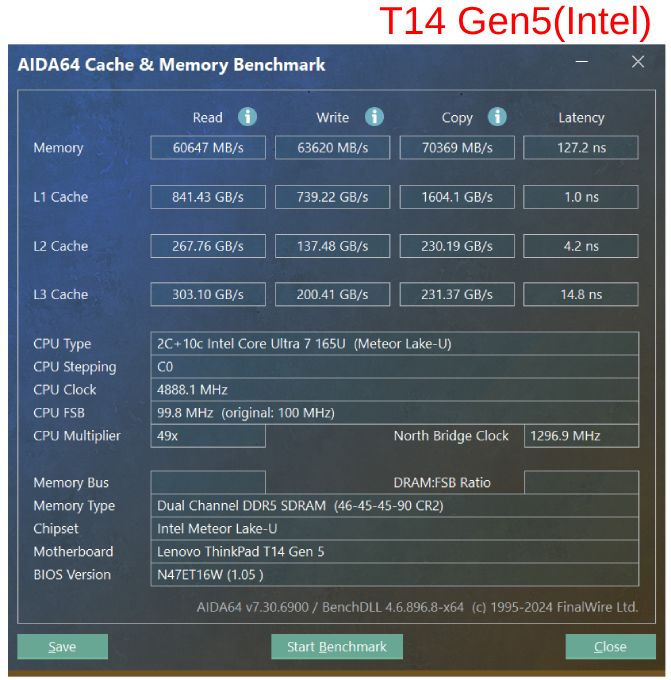
Task: Select L1 Cache copy 1604.1 GB/s
Action: (x=457, y=197)
